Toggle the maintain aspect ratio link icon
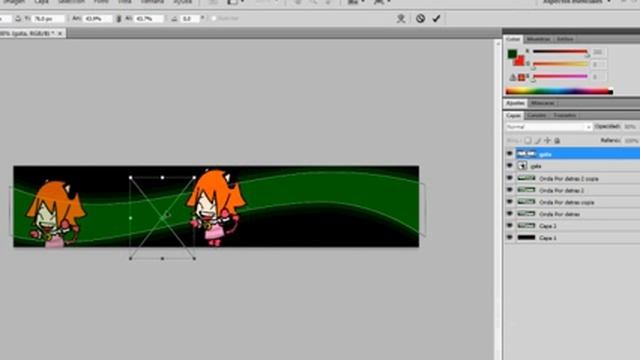Screen dimensions: 640x360 click(119, 19)
